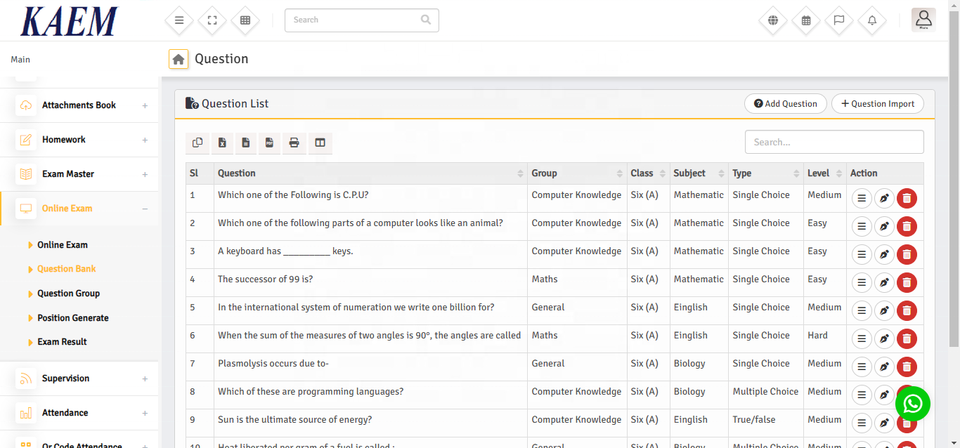
Task: Click the Add Question button
Action: point(785,104)
